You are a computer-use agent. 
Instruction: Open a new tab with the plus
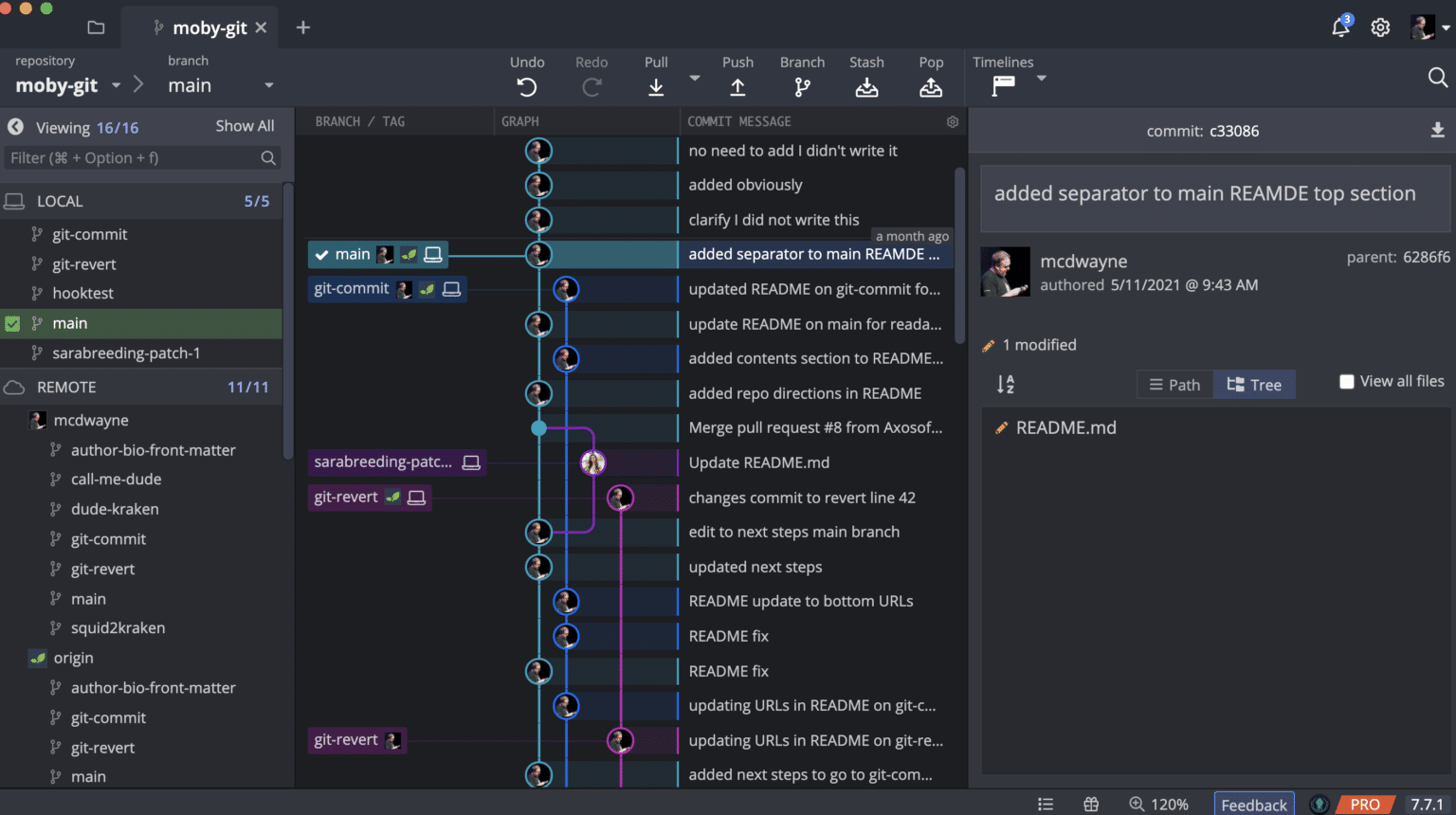(302, 27)
